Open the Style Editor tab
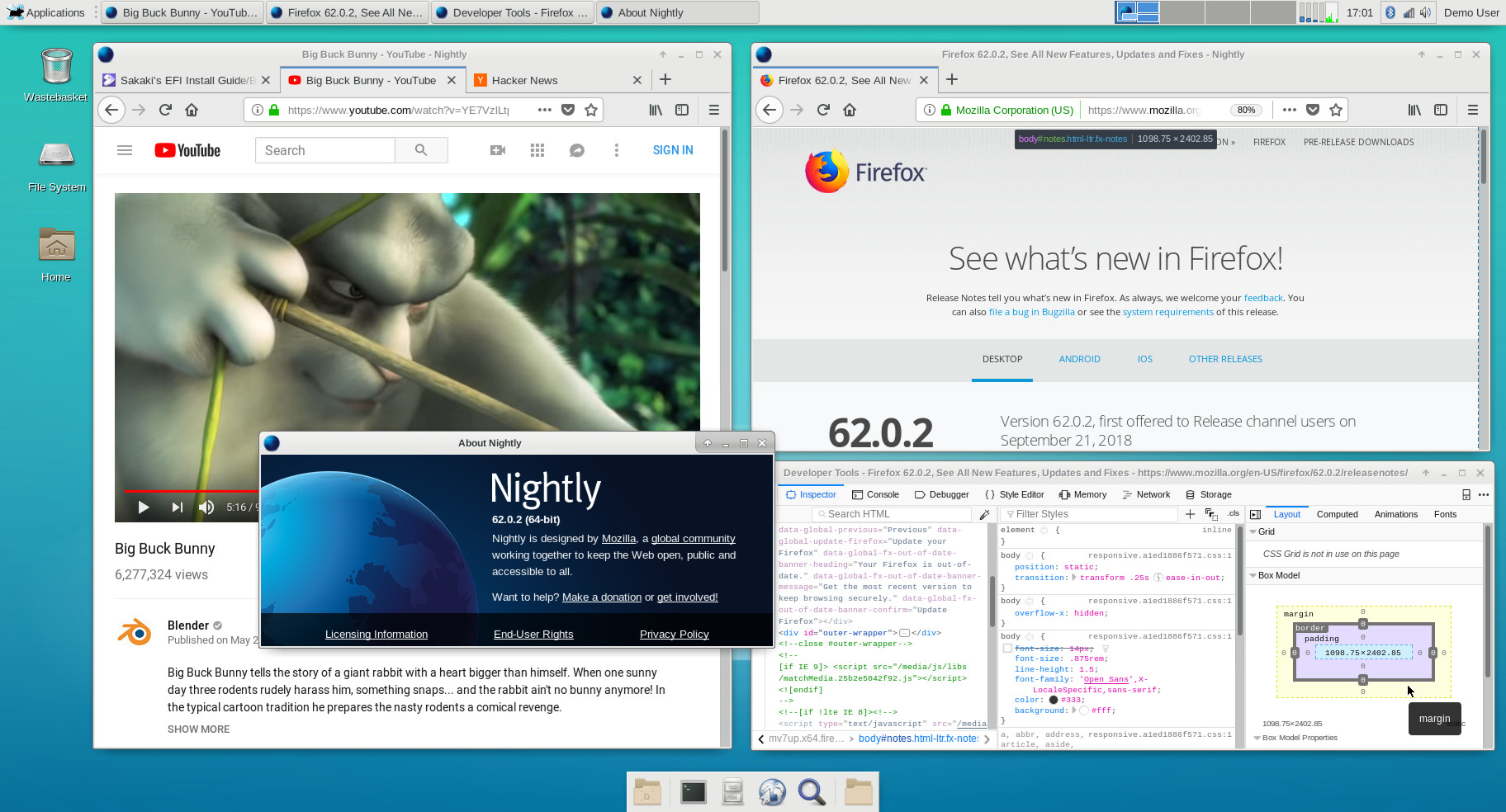 tap(1015, 494)
